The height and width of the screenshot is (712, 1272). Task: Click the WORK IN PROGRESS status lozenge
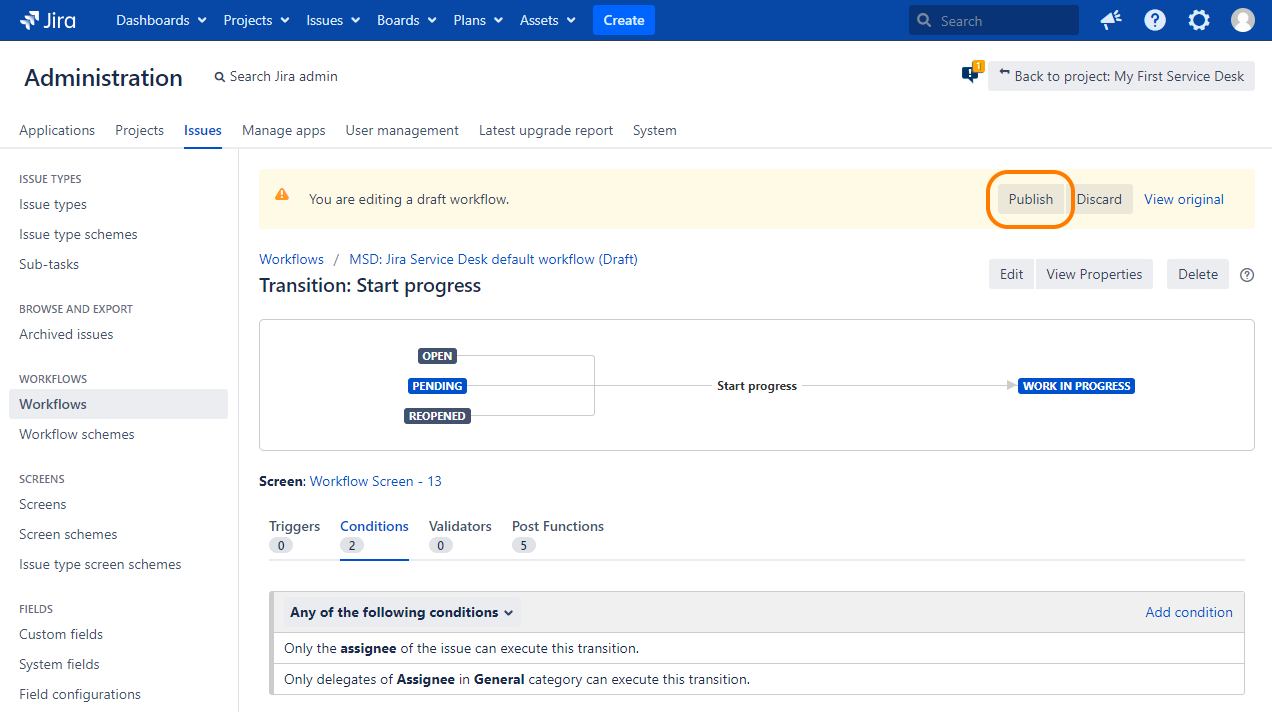(1076, 386)
